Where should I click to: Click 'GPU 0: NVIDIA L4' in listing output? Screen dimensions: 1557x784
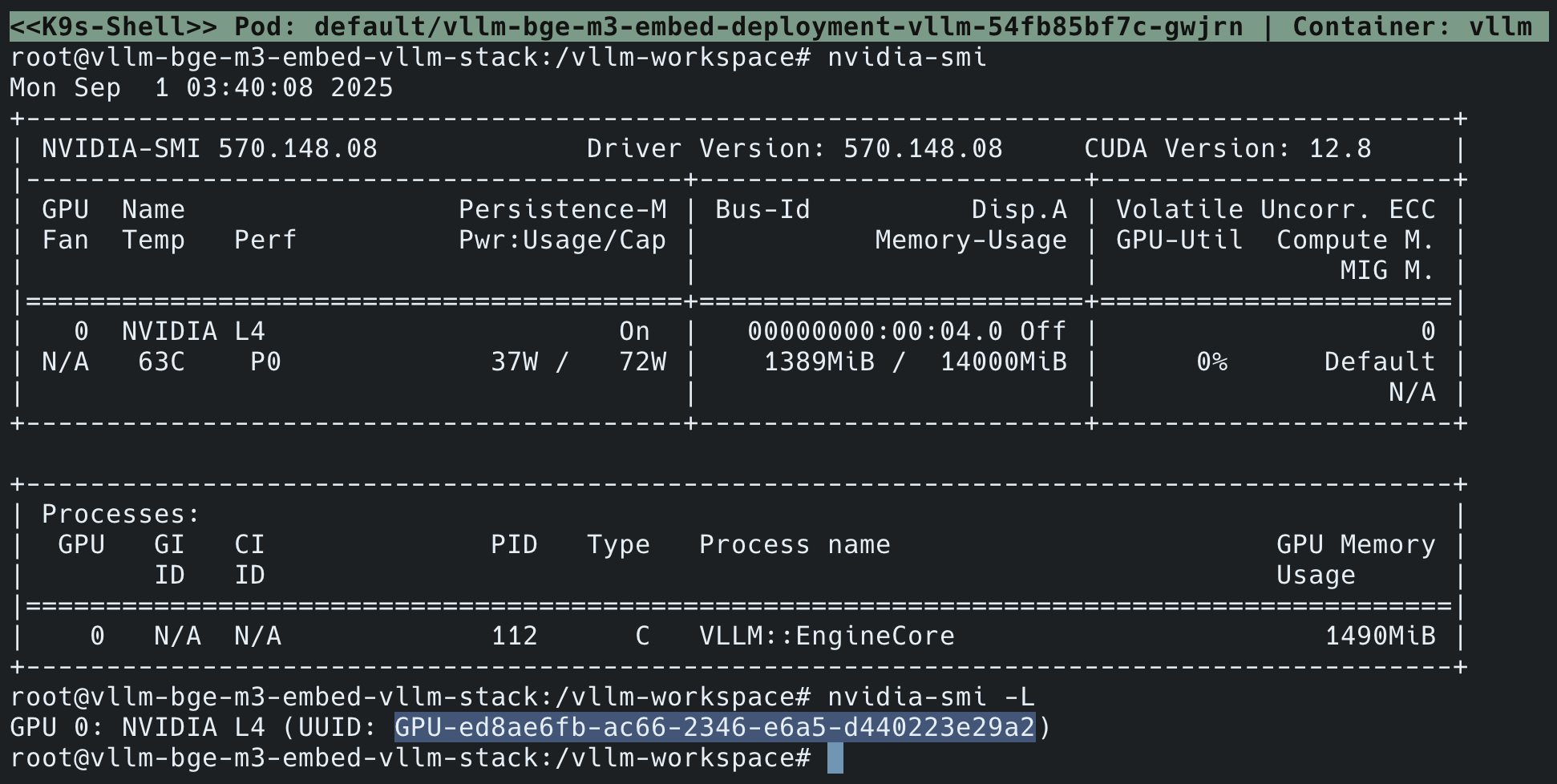[137, 728]
